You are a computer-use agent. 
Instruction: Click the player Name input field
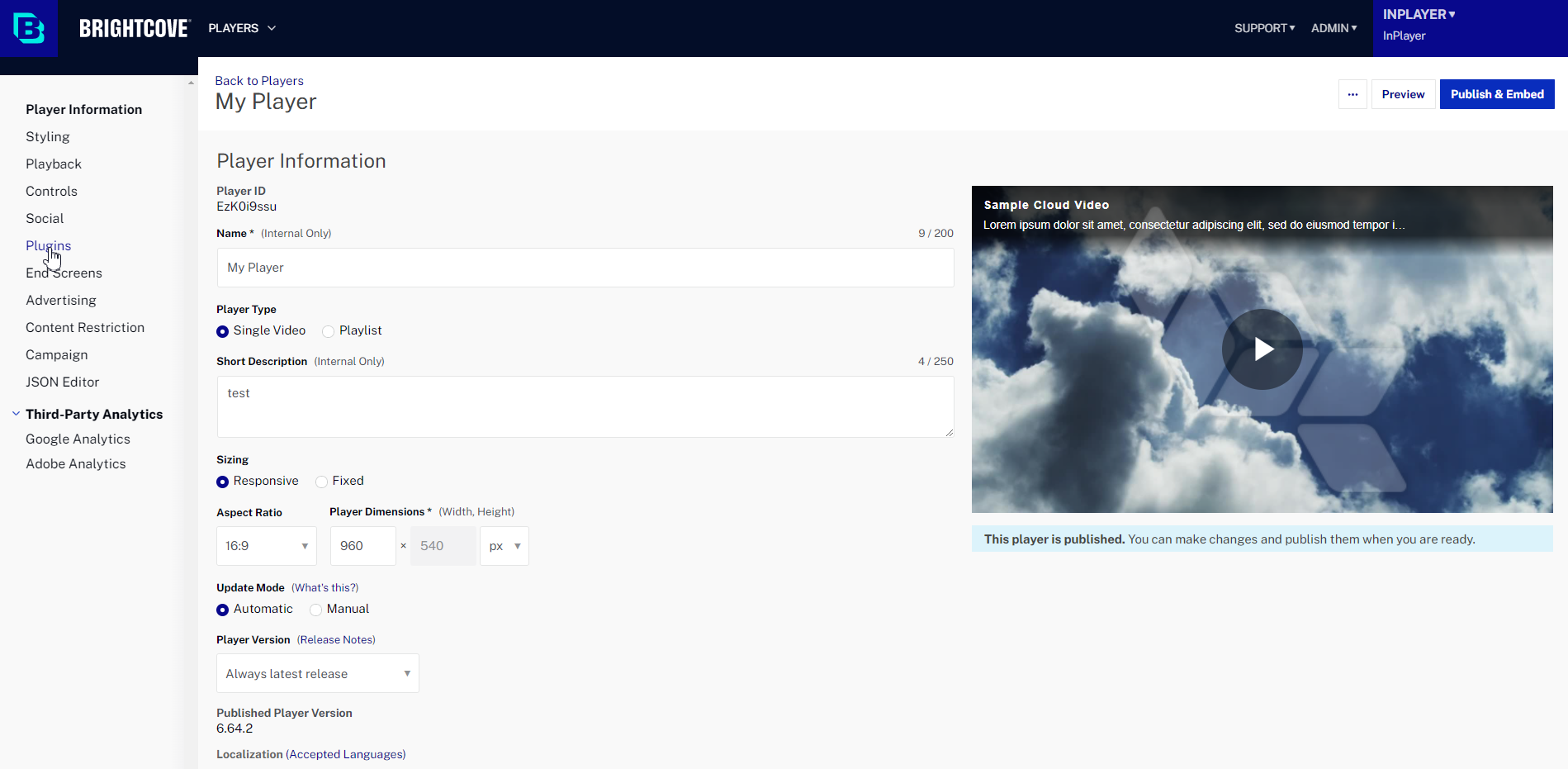tap(585, 268)
